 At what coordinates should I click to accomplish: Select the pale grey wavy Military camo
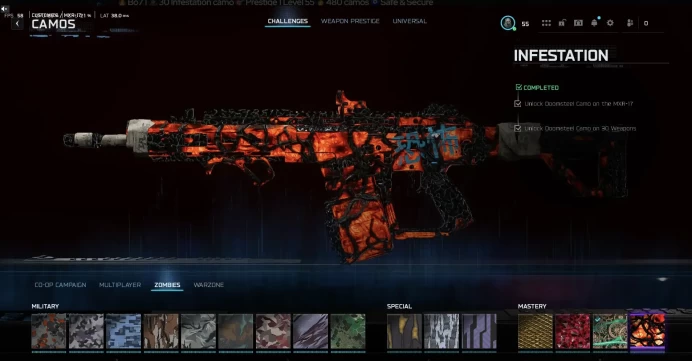(198, 332)
